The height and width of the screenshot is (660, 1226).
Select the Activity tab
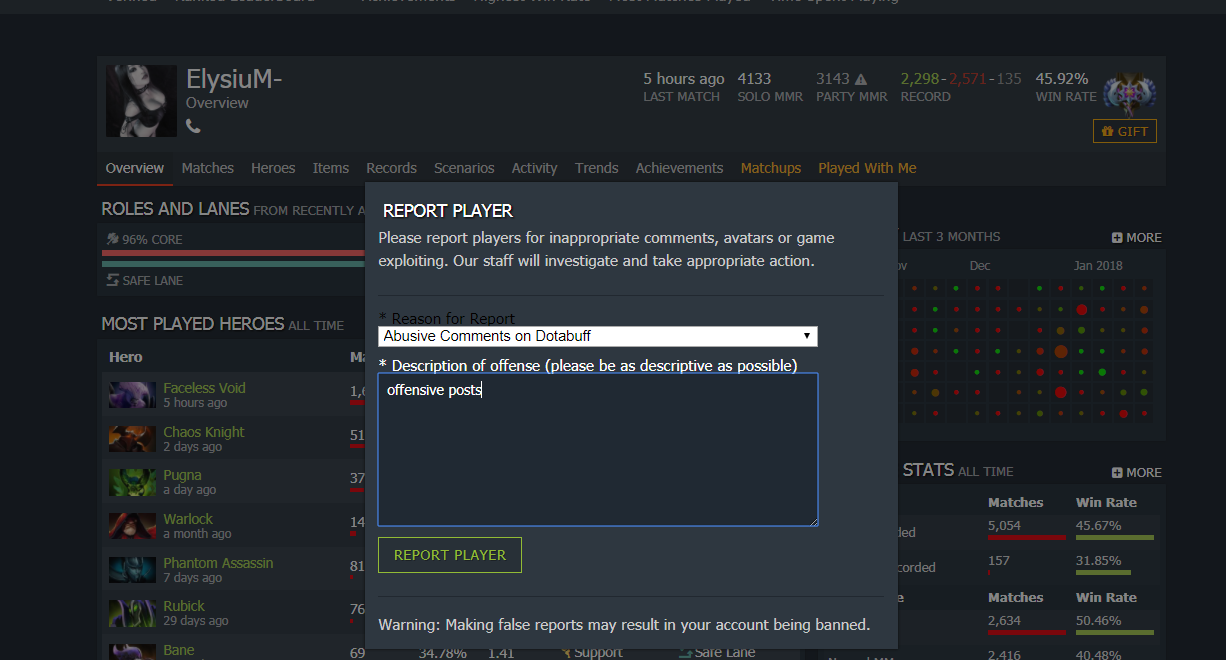click(x=535, y=168)
